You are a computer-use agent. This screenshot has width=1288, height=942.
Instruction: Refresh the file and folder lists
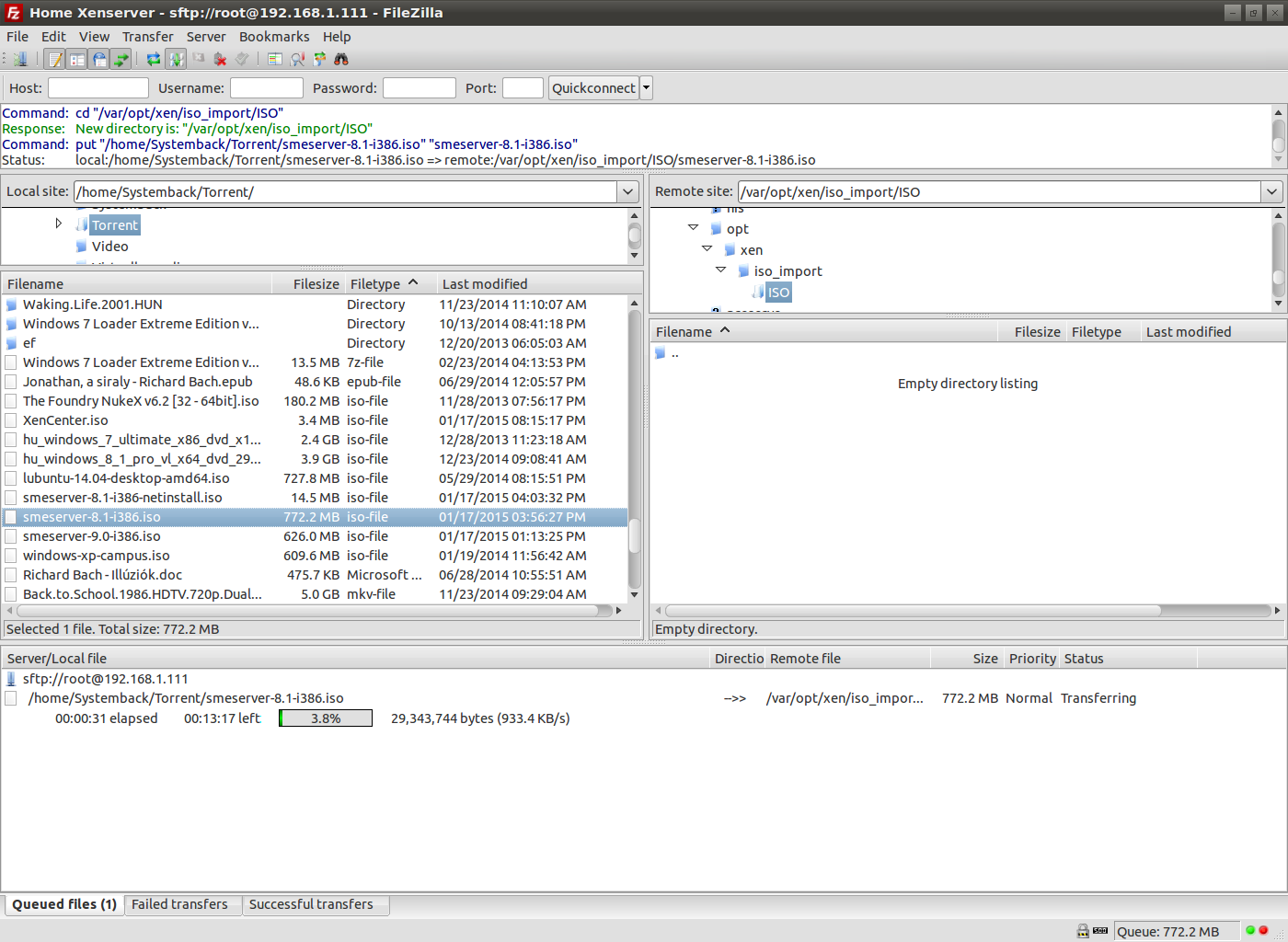(x=154, y=59)
